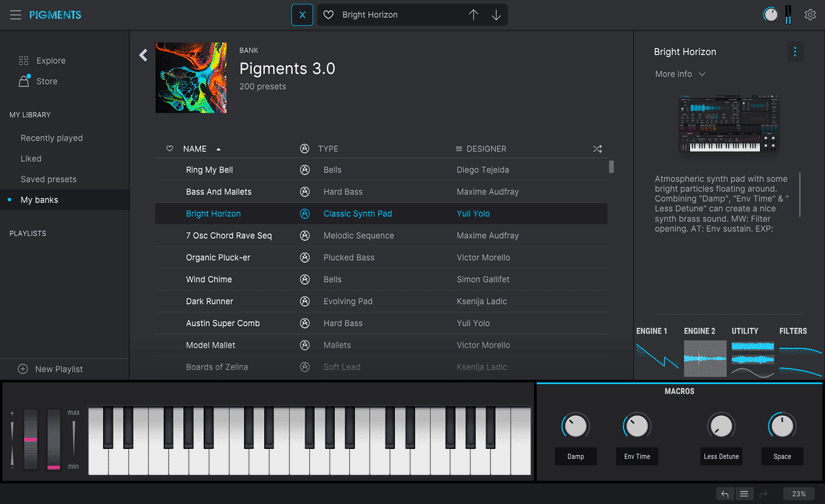This screenshot has height=504, width=825.
Task: Click the Damp macro label
Action: point(576,457)
